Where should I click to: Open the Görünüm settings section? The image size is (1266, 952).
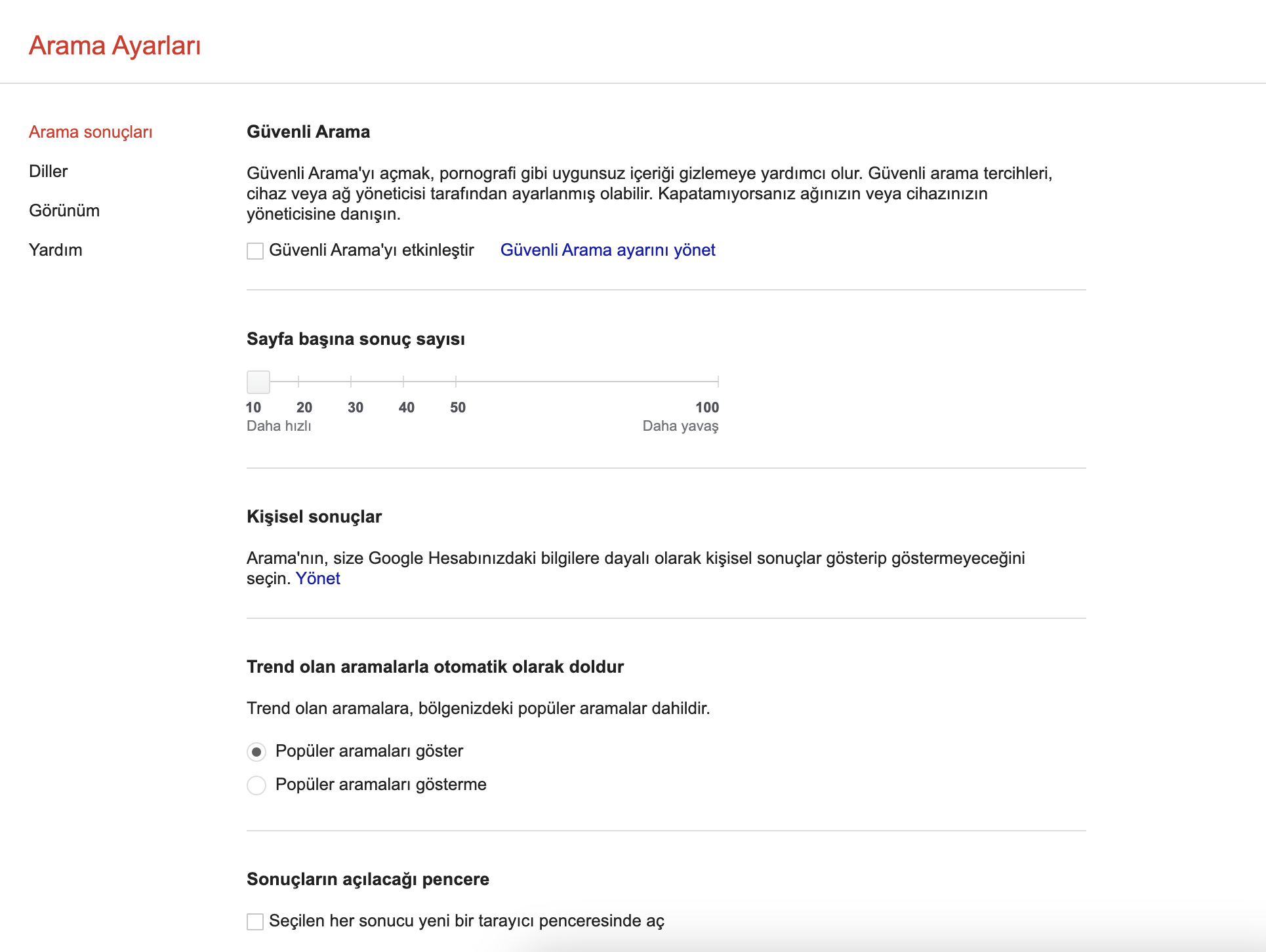click(x=64, y=210)
